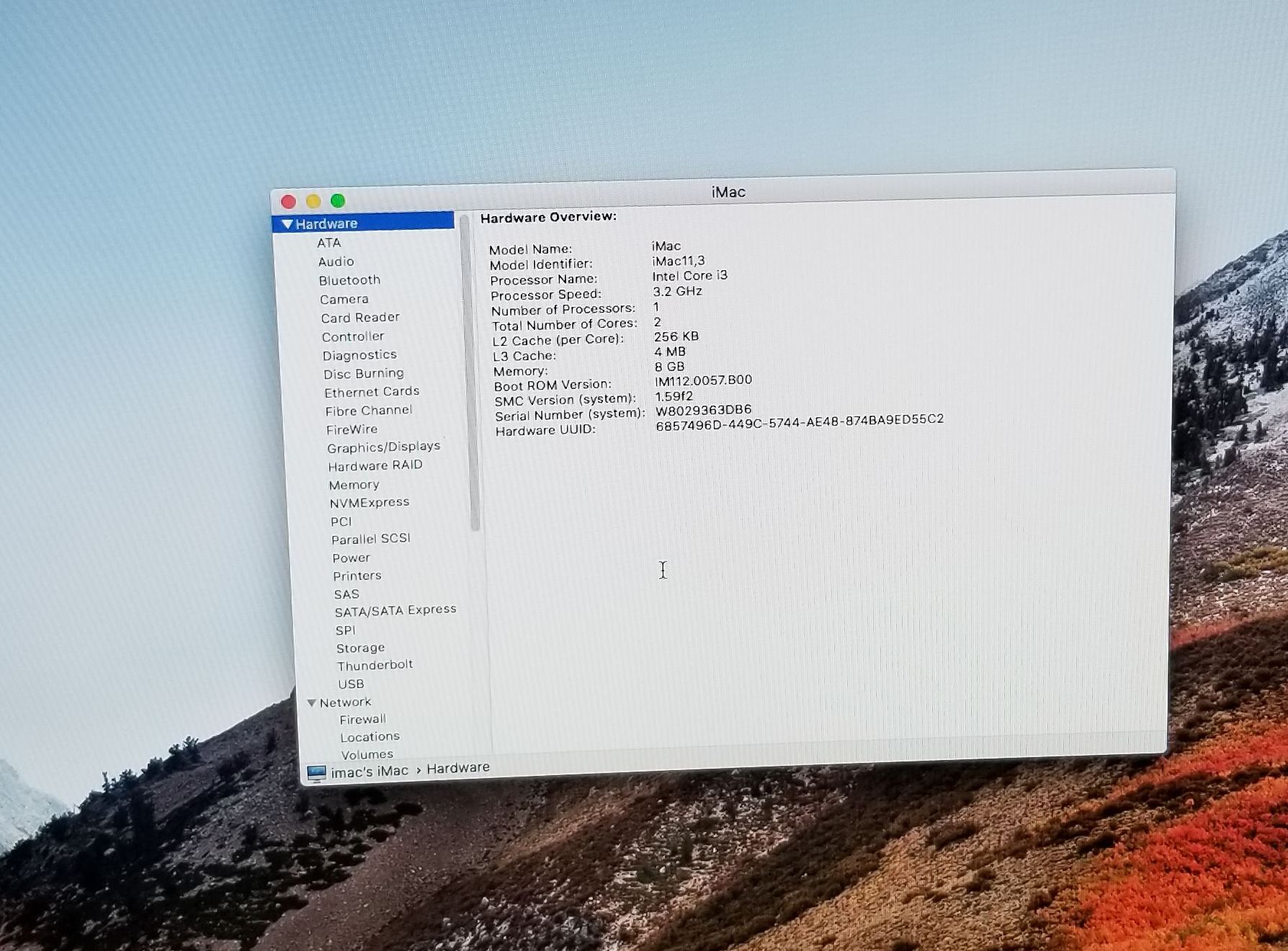Image resolution: width=1288 pixels, height=951 pixels.
Task: Open the Memory hardware entry
Action: tap(354, 485)
